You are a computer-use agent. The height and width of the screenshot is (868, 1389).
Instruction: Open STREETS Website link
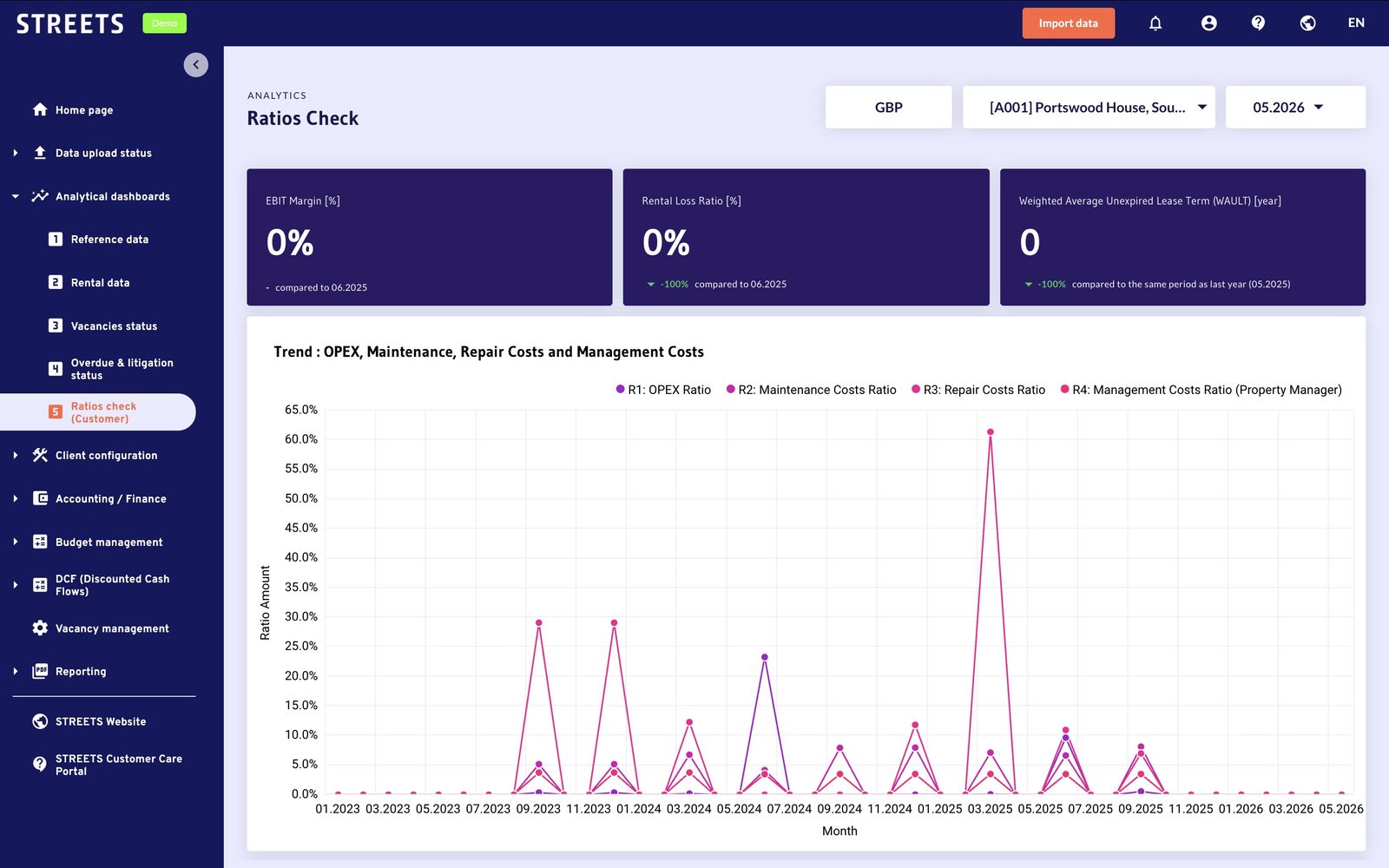(x=101, y=721)
